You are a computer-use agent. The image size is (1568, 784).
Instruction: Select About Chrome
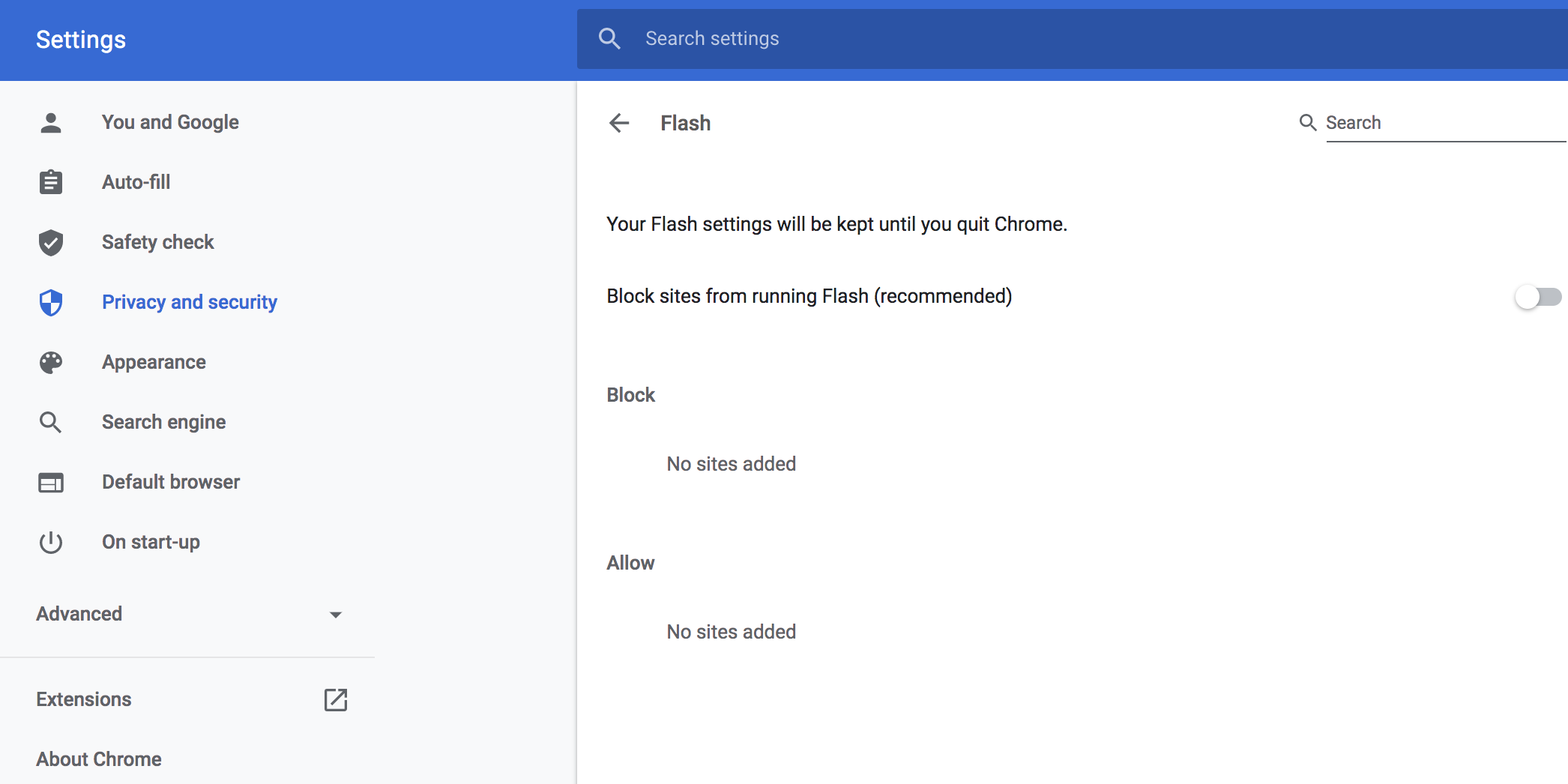[98, 759]
